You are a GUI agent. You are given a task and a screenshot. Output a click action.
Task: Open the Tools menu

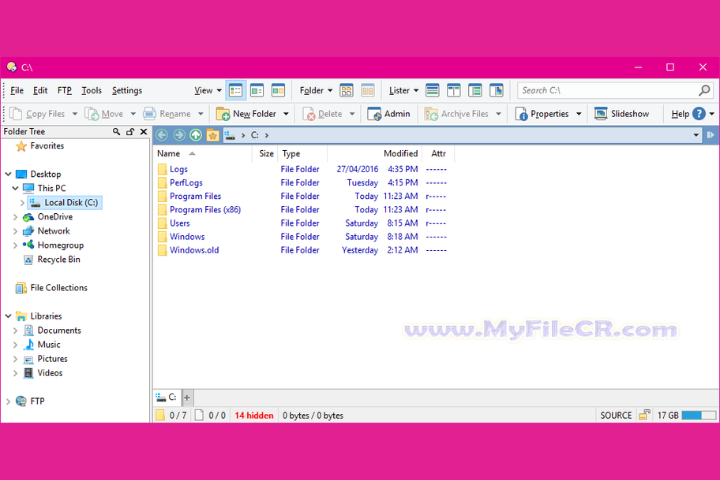(x=91, y=90)
